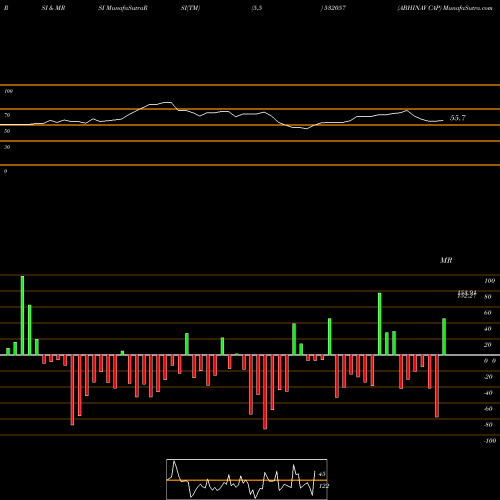Click the 45 label in mini chart
This screenshot has width=500, height=500.
pos(322,474)
